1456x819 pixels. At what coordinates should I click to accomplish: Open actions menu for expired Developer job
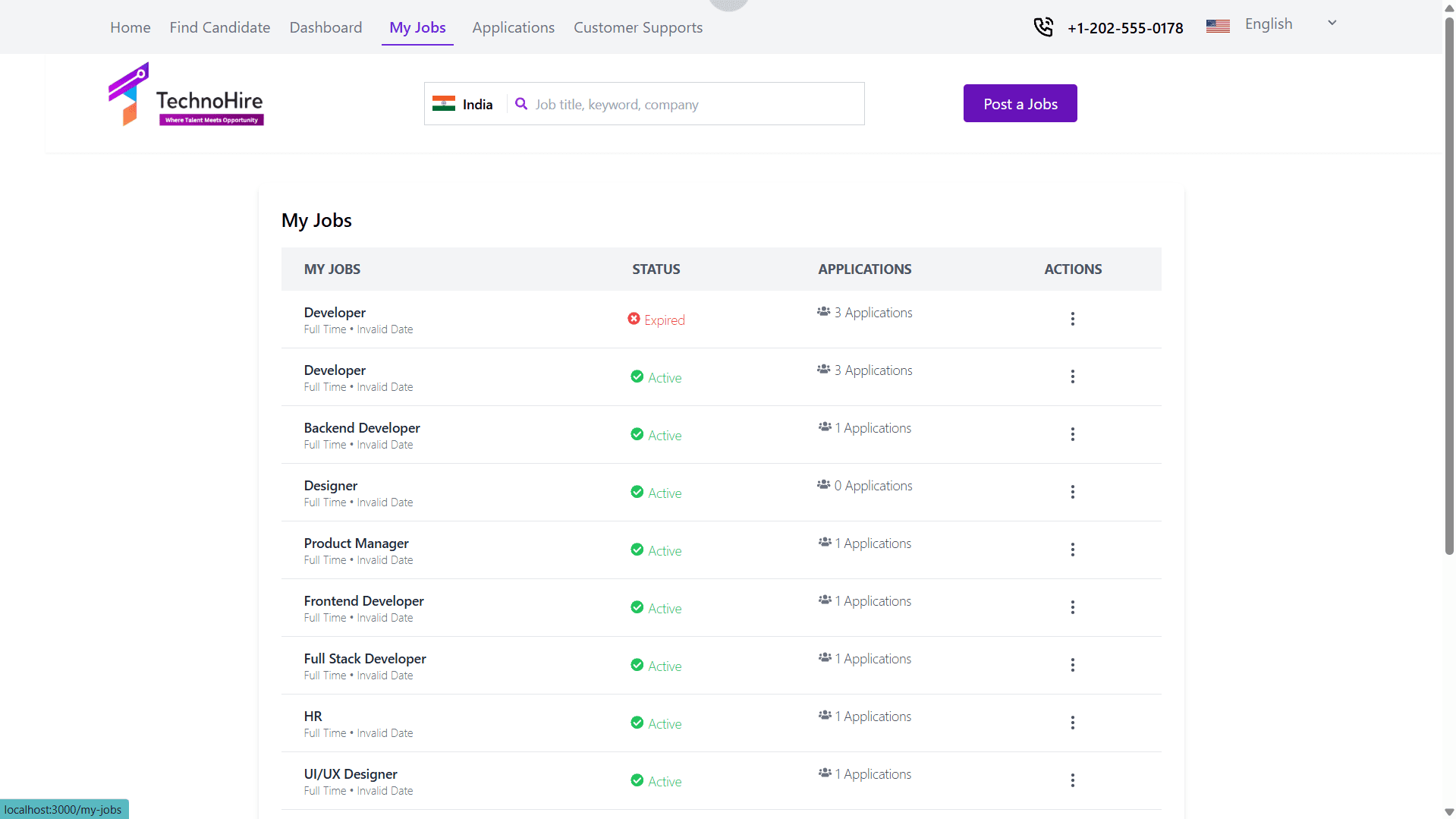click(1073, 319)
